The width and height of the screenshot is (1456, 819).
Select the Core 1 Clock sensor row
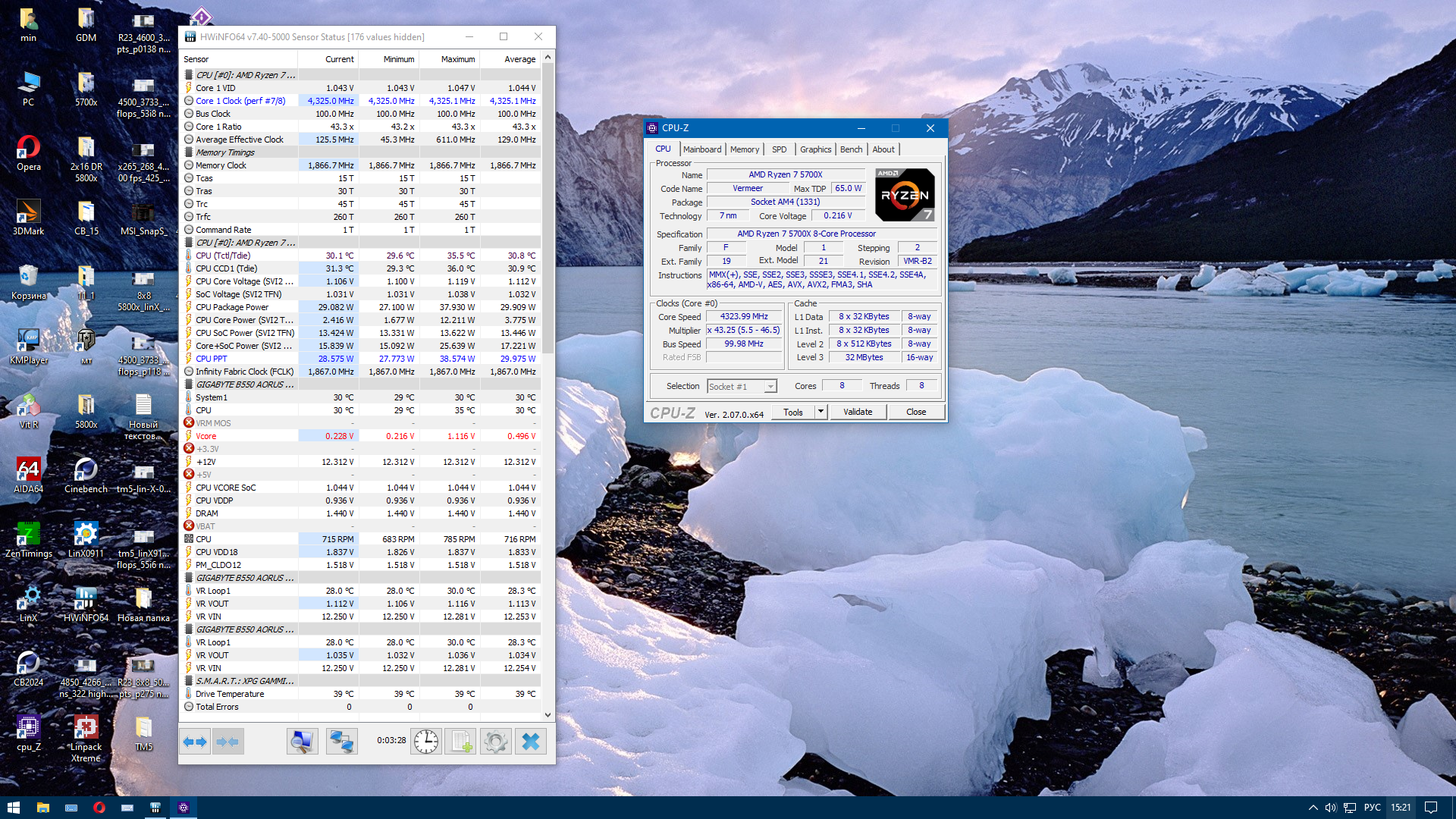(240, 101)
